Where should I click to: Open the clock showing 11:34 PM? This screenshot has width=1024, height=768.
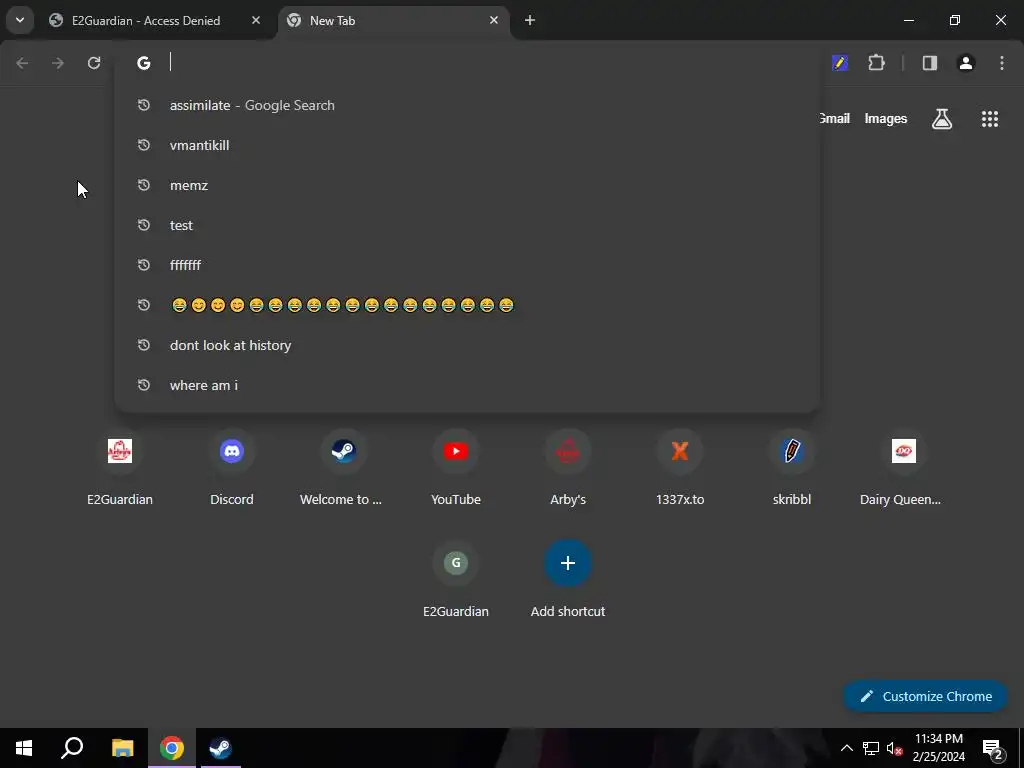(x=938, y=748)
